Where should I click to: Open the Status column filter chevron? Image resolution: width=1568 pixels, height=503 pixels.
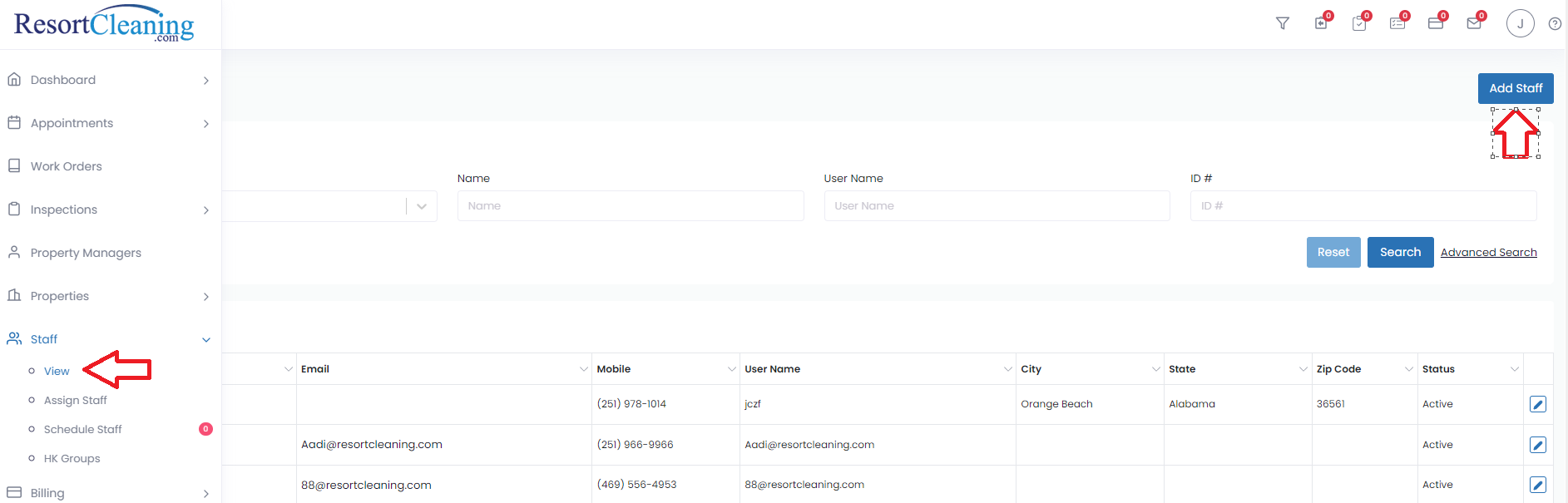[1515, 369]
